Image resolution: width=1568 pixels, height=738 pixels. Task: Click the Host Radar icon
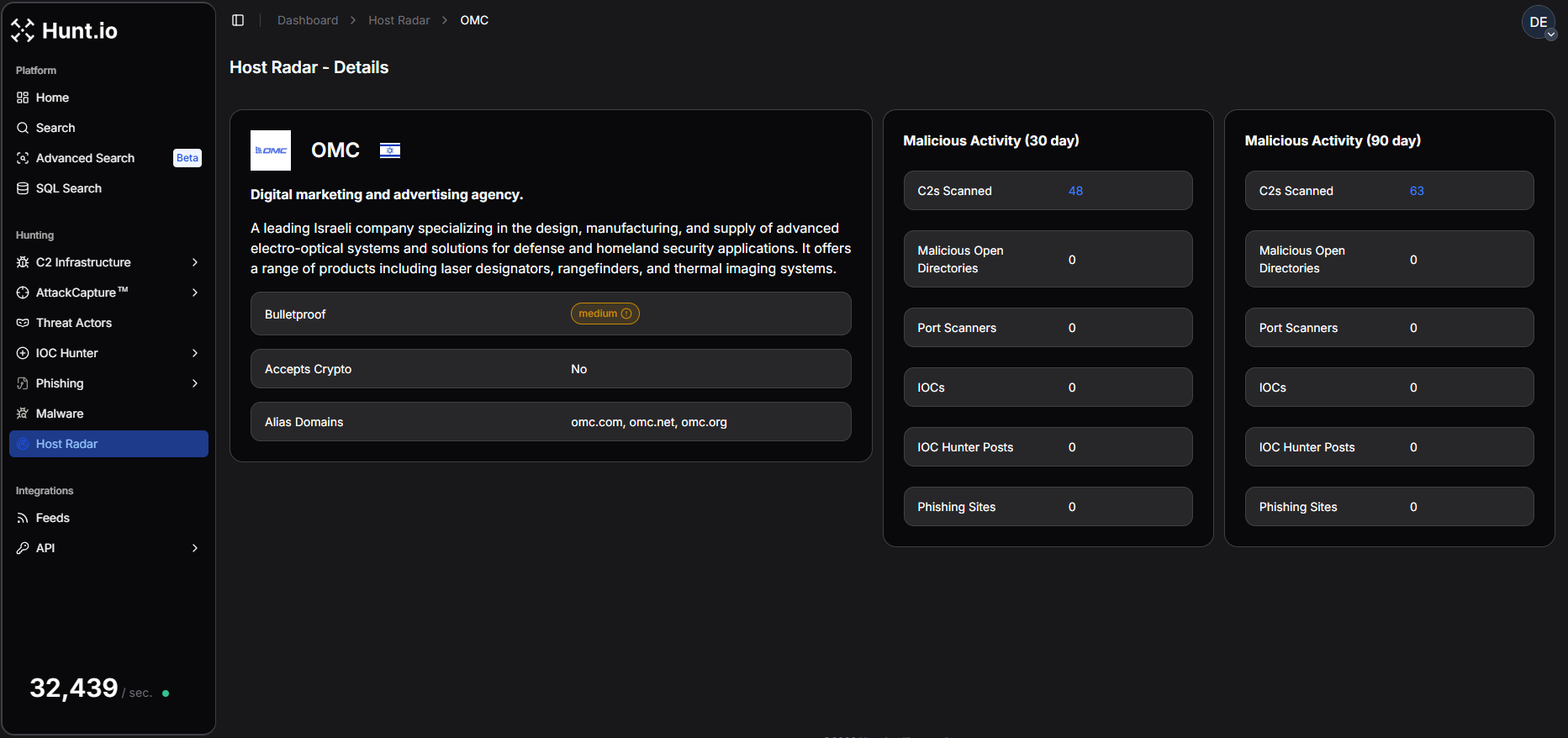pos(23,444)
